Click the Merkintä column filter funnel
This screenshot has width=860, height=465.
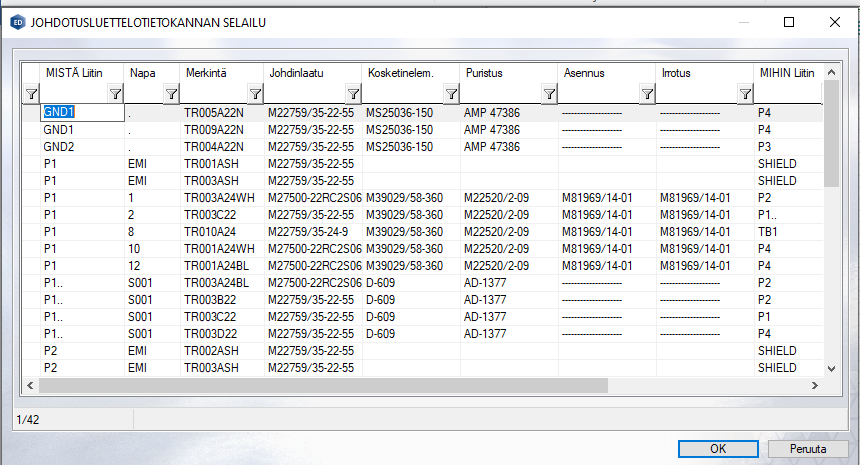point(255,94)
